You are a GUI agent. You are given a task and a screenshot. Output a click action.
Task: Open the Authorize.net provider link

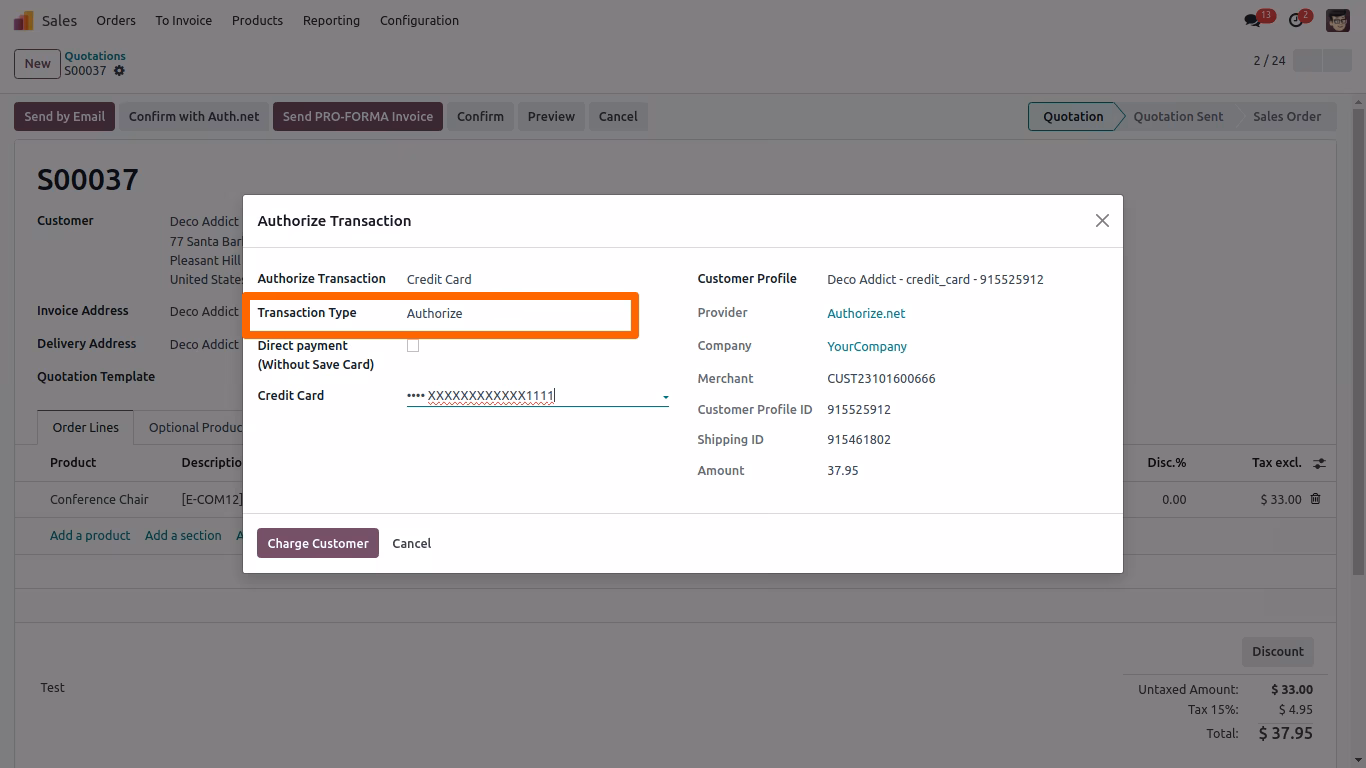pos(866,313)
